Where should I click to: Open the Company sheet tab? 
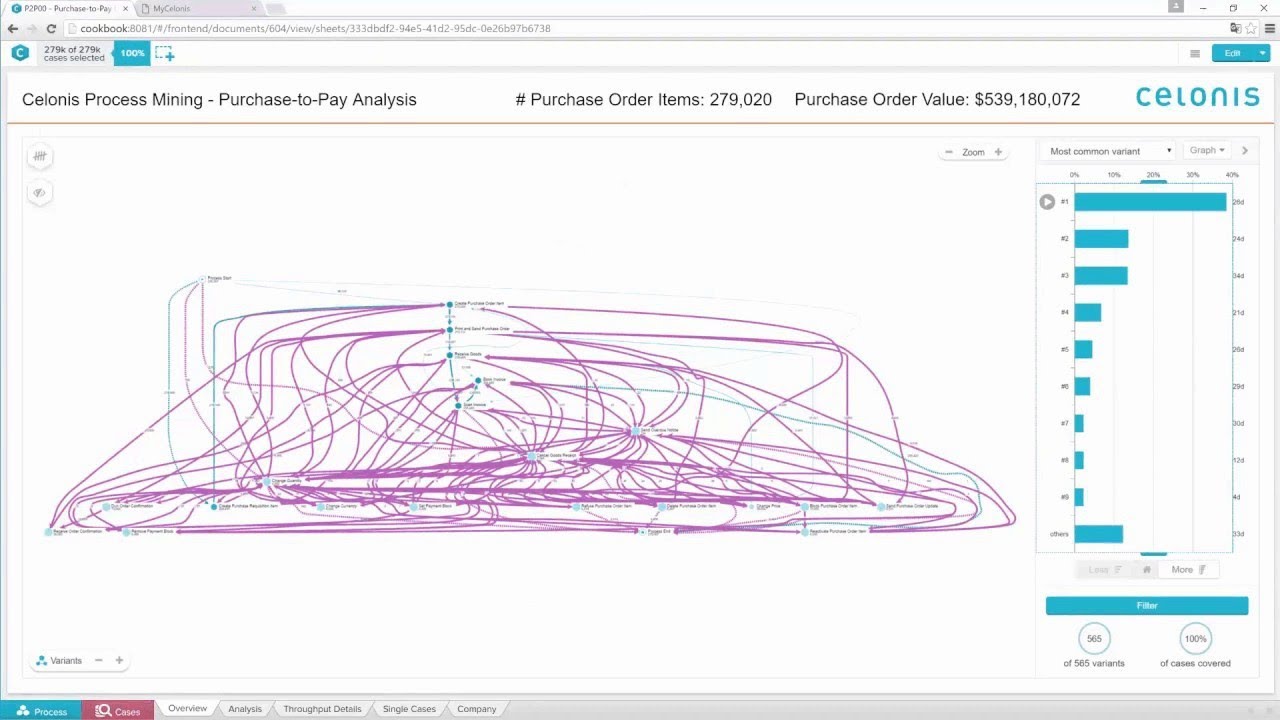476,709
